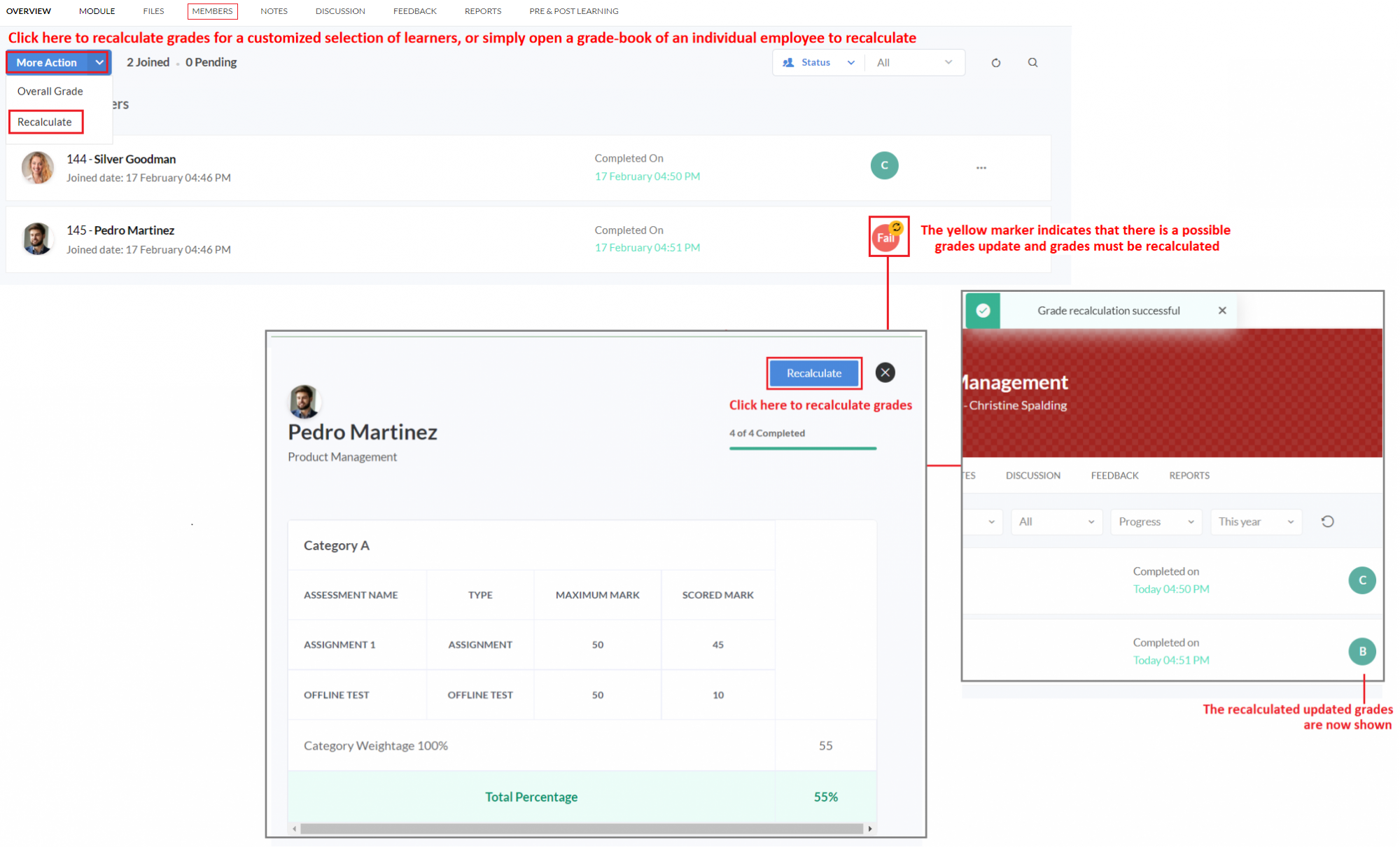This screenshot has width=1400, height=847.
Task: Click the blue Recalculate button in grade-book
Action: (814, 373)
